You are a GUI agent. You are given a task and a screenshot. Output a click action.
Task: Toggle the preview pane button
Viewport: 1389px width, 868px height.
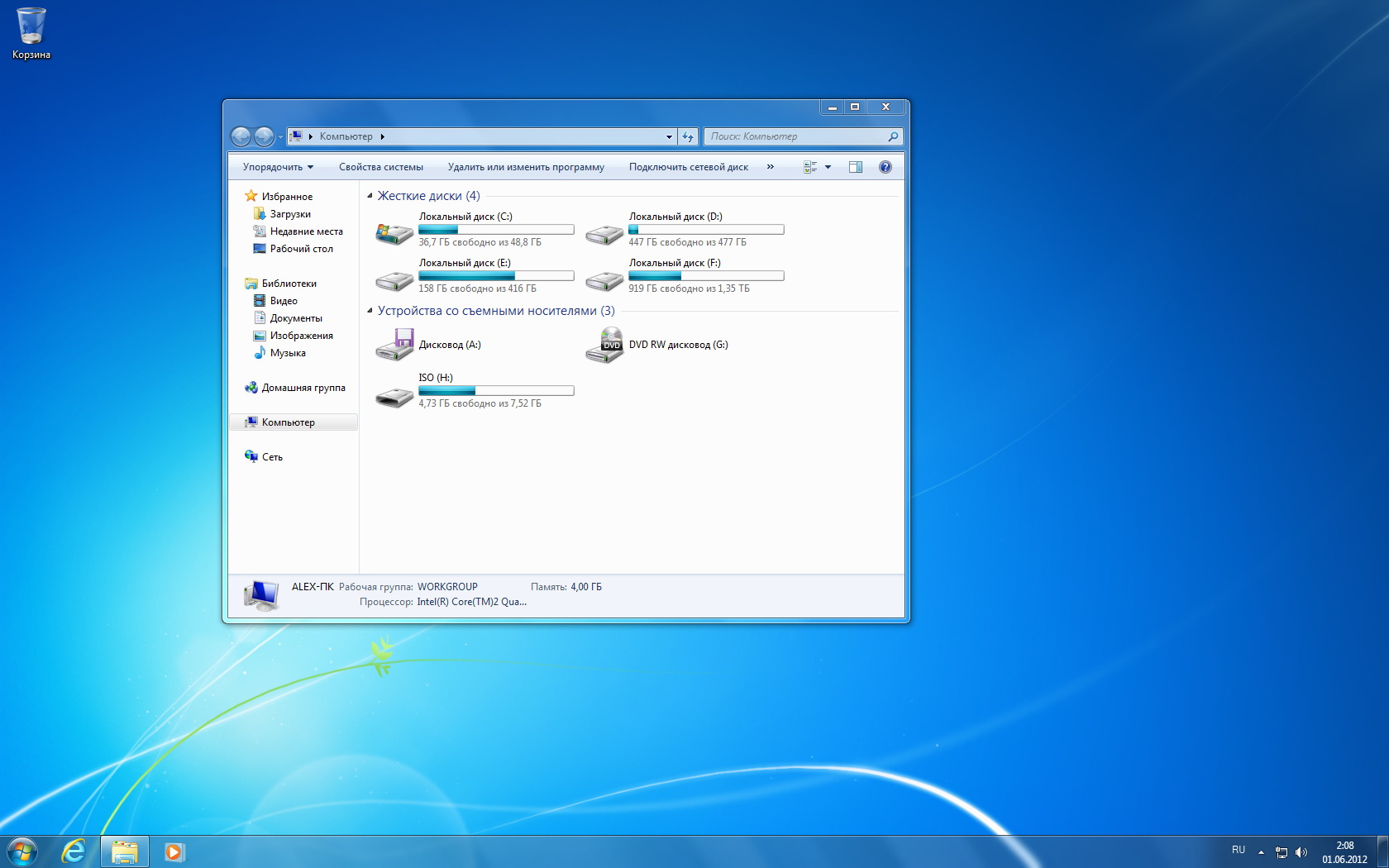pos(856,167)
